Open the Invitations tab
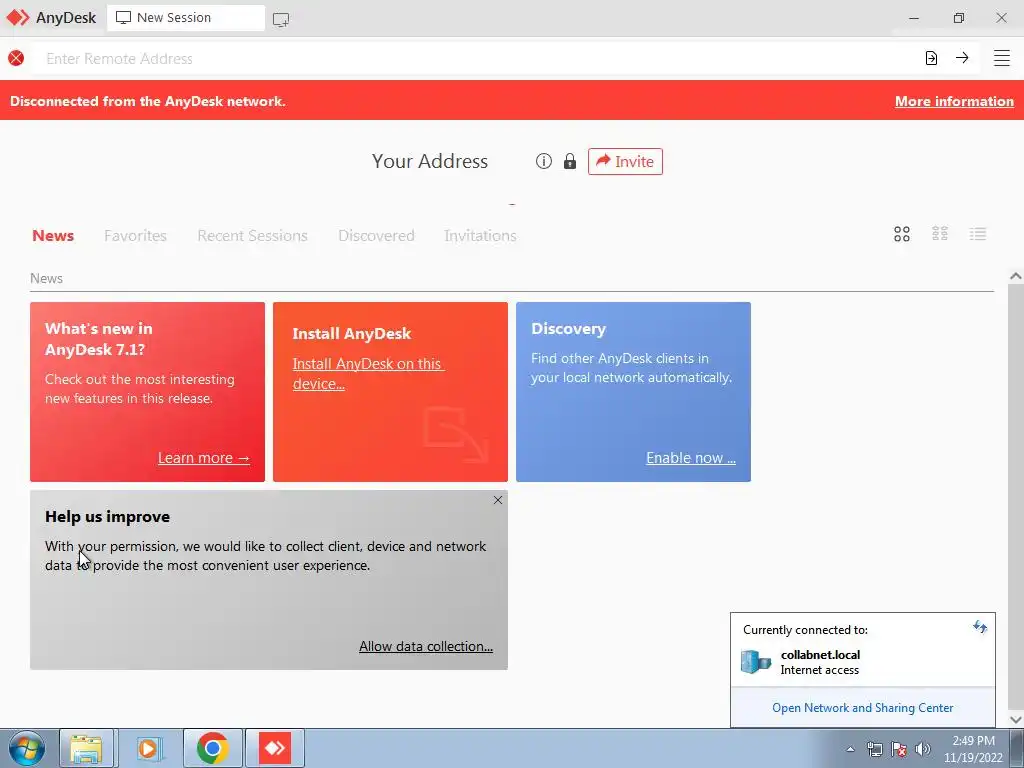 (480, 235)
